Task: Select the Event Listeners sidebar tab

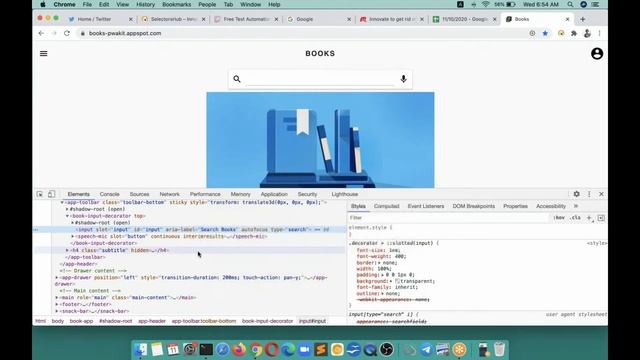Action: point(426,206)
